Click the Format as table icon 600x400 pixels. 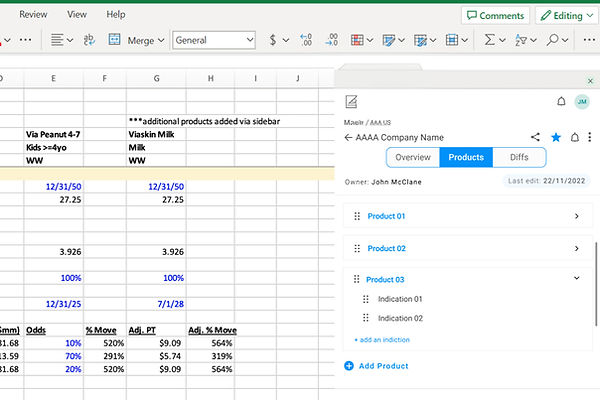pyautogui.click(x=388, y=40)
